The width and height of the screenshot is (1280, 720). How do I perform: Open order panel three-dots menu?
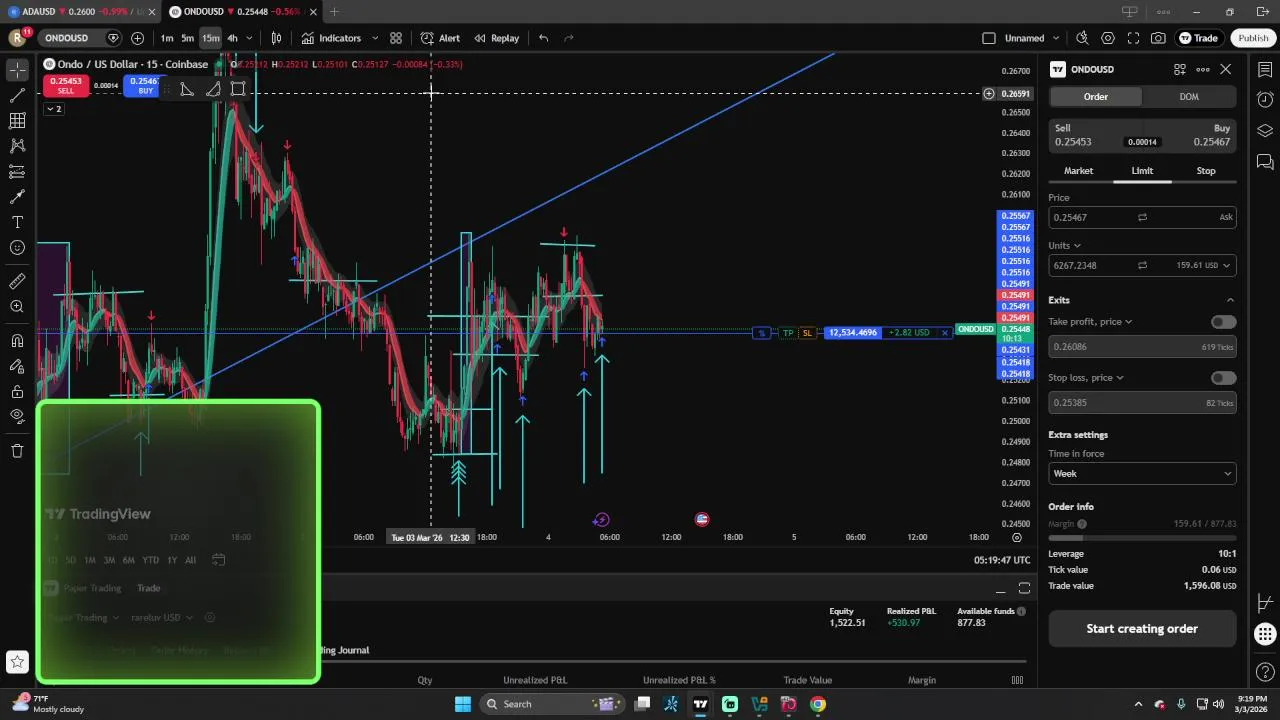1203,69
